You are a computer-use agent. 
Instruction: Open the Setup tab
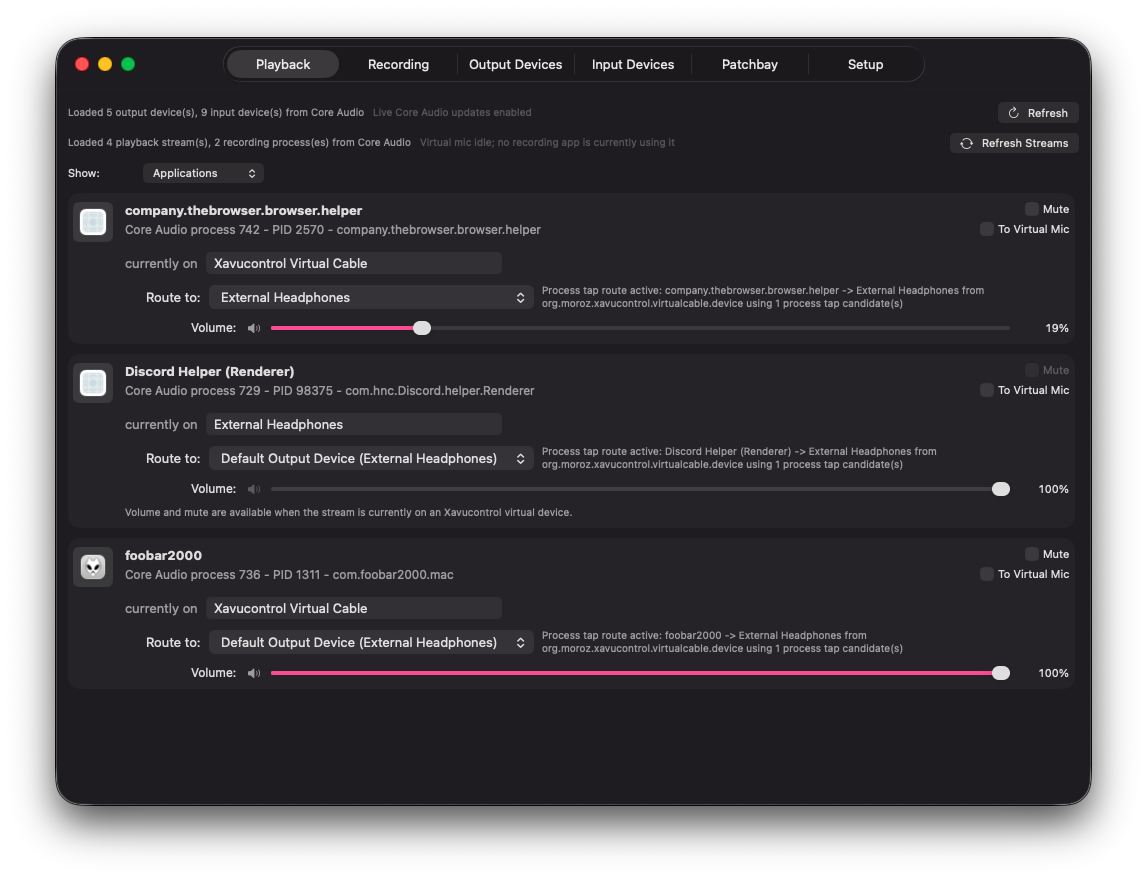tap(865, 64)
